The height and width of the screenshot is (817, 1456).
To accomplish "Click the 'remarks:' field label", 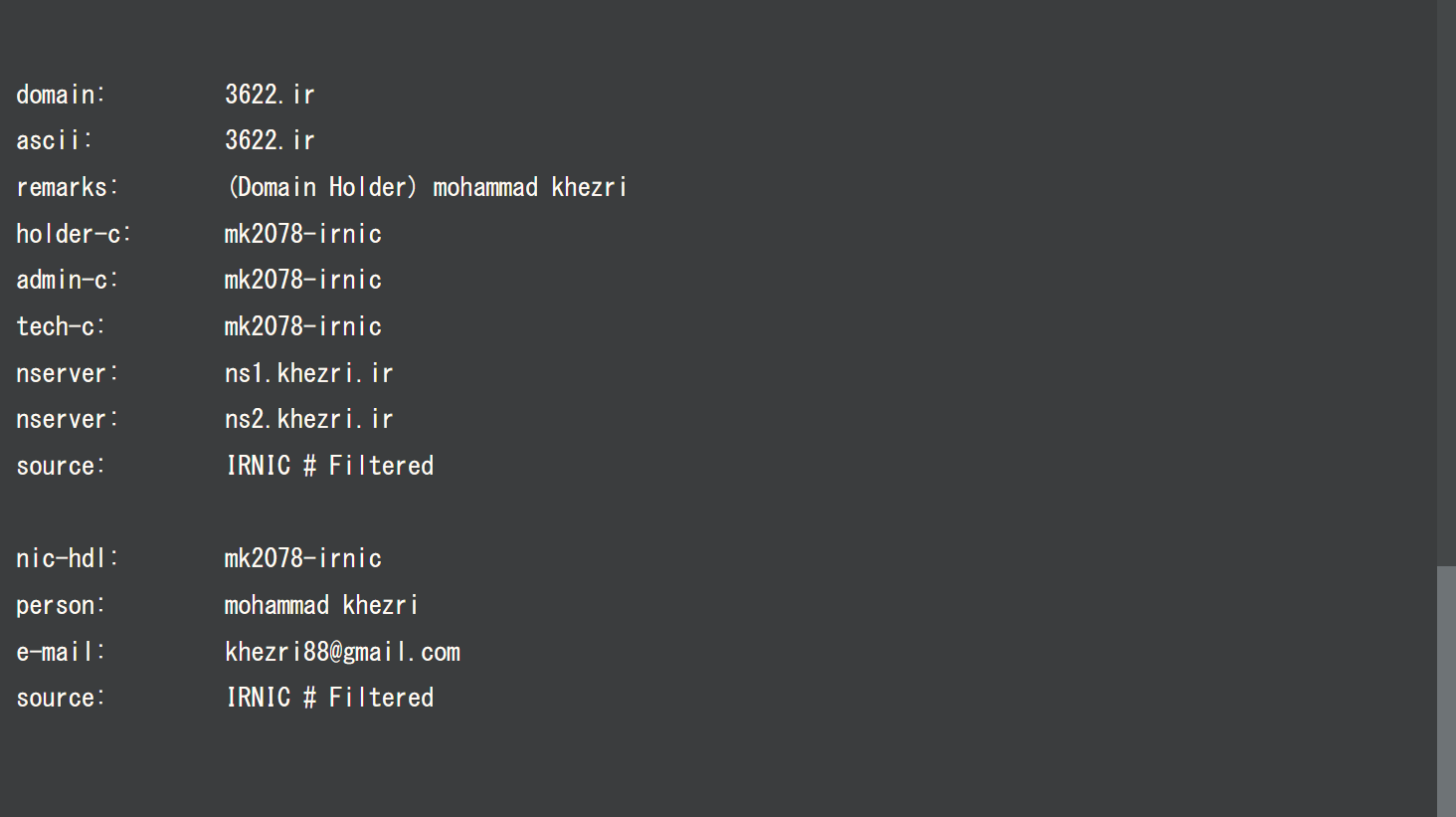I will click(x=67, y=187).
